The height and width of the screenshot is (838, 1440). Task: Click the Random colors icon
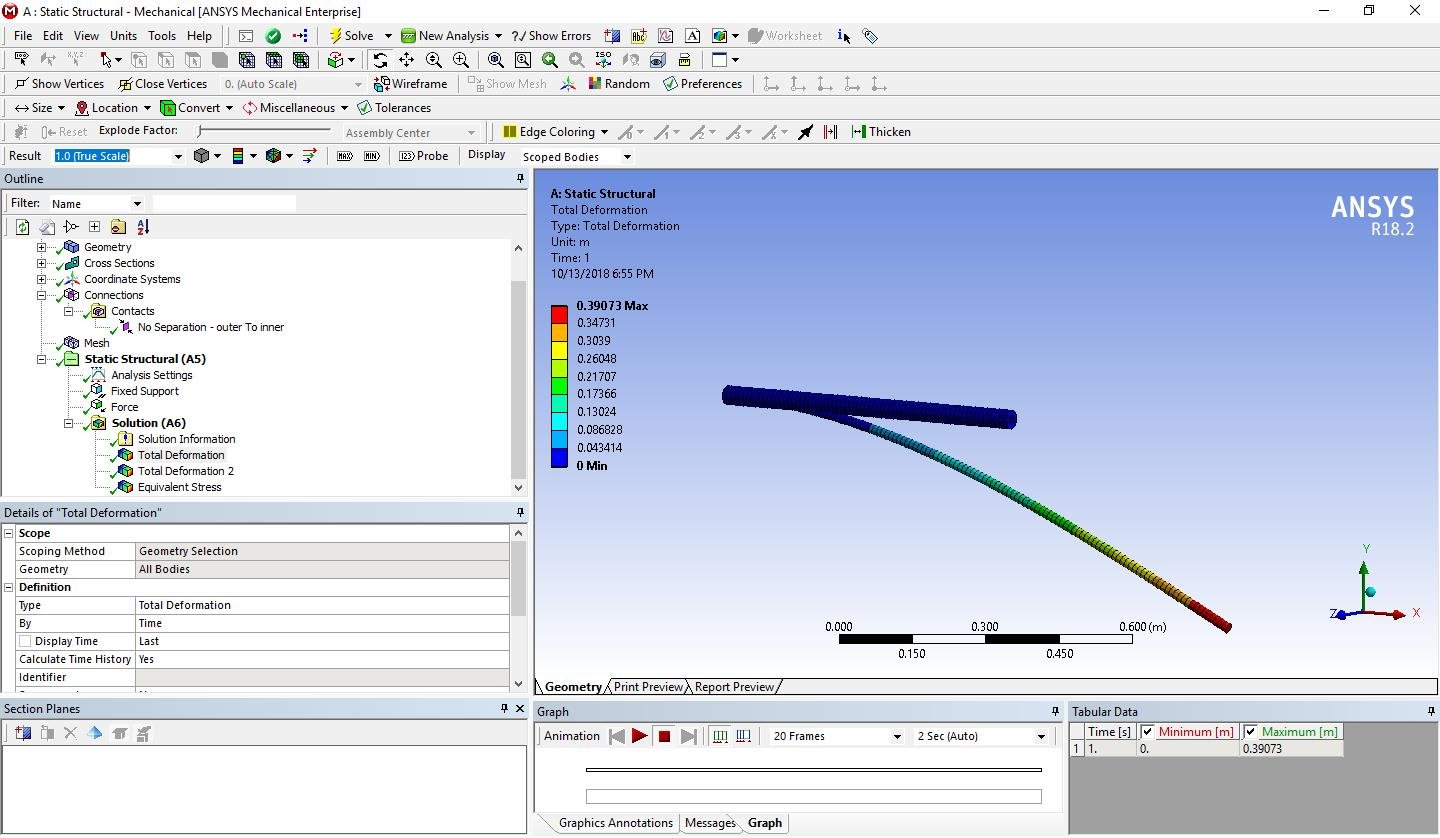tap(595, 84)
